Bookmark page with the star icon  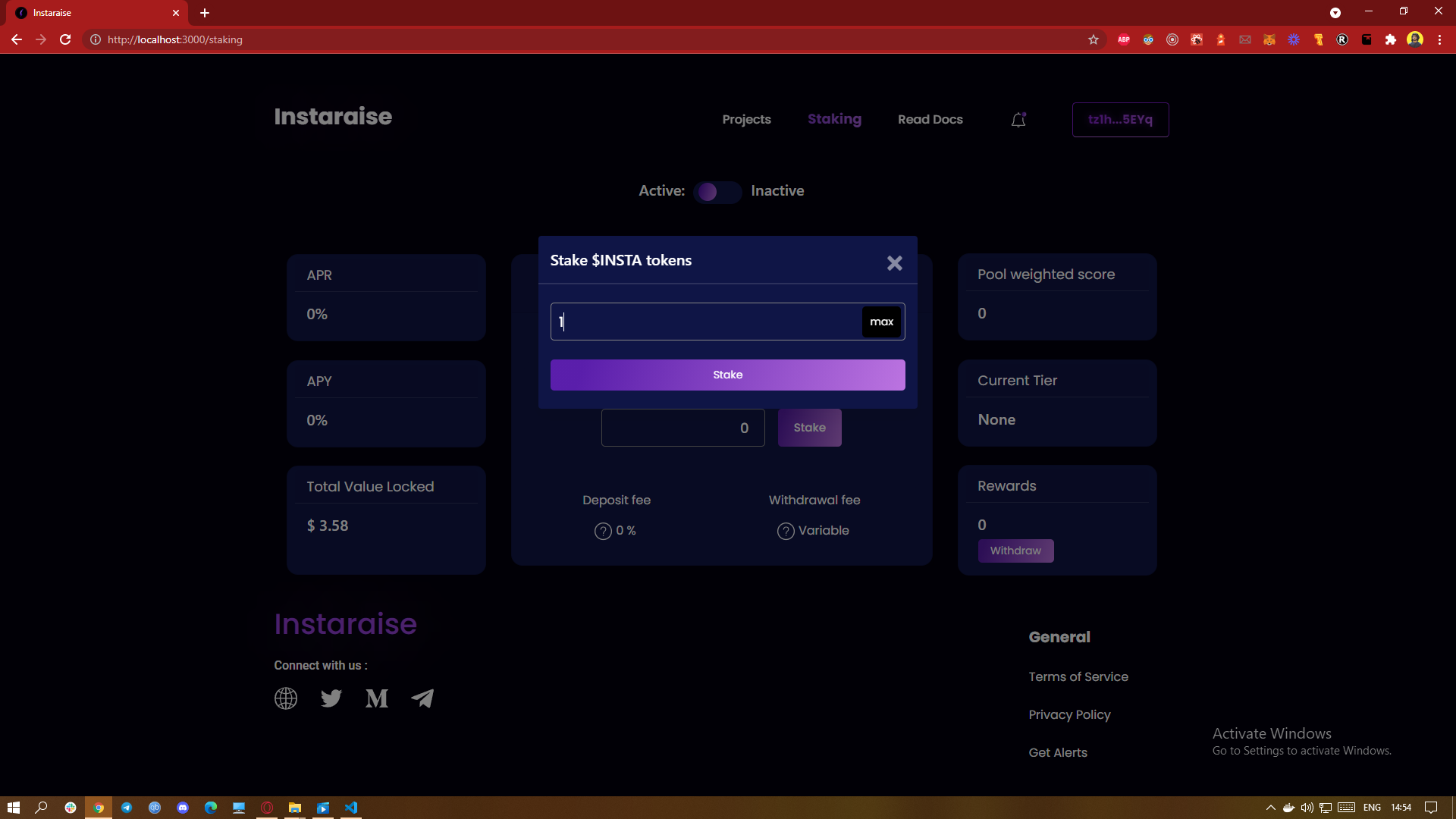1093,39
